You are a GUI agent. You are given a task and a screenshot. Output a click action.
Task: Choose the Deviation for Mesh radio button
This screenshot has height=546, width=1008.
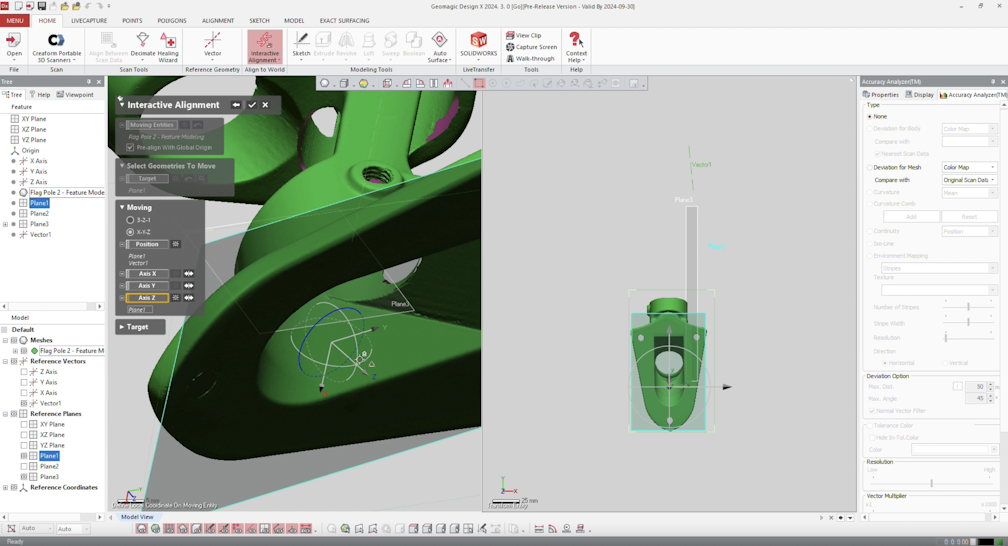click(870, 167)
